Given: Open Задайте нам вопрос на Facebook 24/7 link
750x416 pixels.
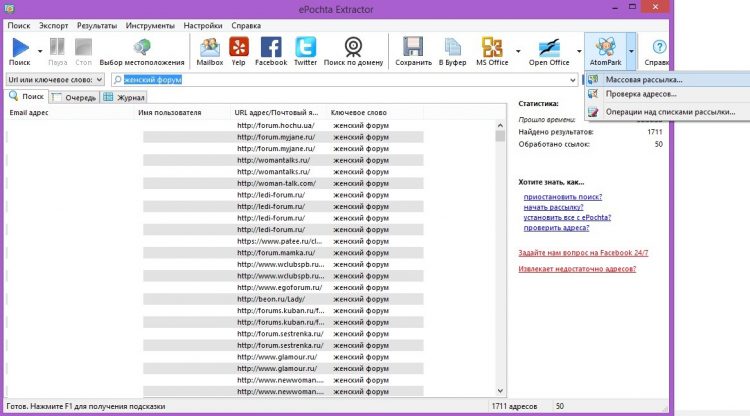Looking at the screenshot, I should coord(583,253).
